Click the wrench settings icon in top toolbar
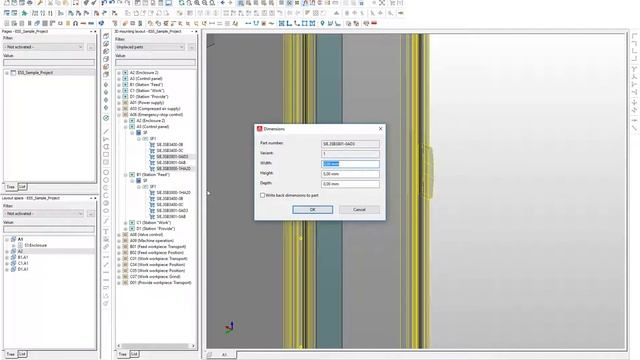 40,3
